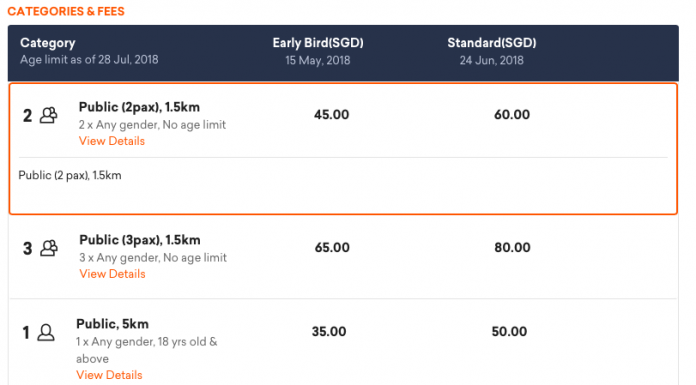Select the 35.00 early bird price
This screenshot has height=385, width=696.
[329, 332]
